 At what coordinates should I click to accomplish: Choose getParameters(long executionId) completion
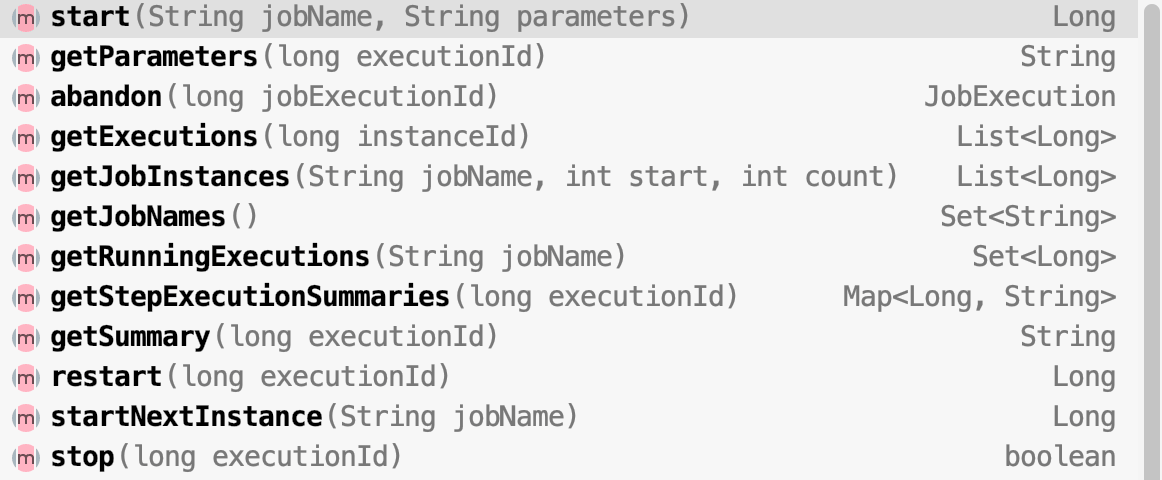569,57
